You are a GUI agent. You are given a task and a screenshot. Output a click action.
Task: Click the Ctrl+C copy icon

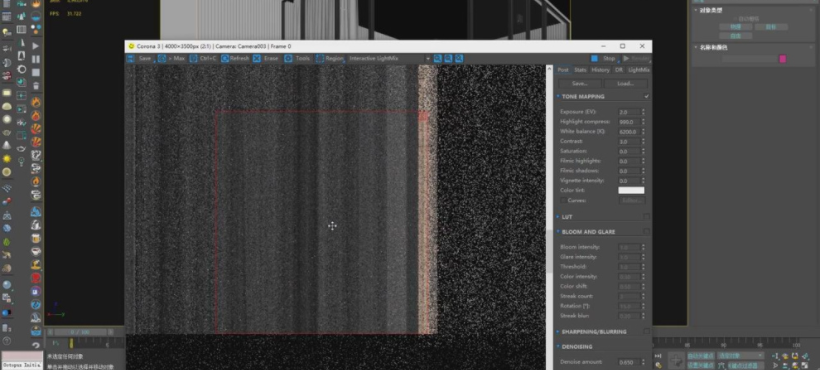click(x=193, y=59)
